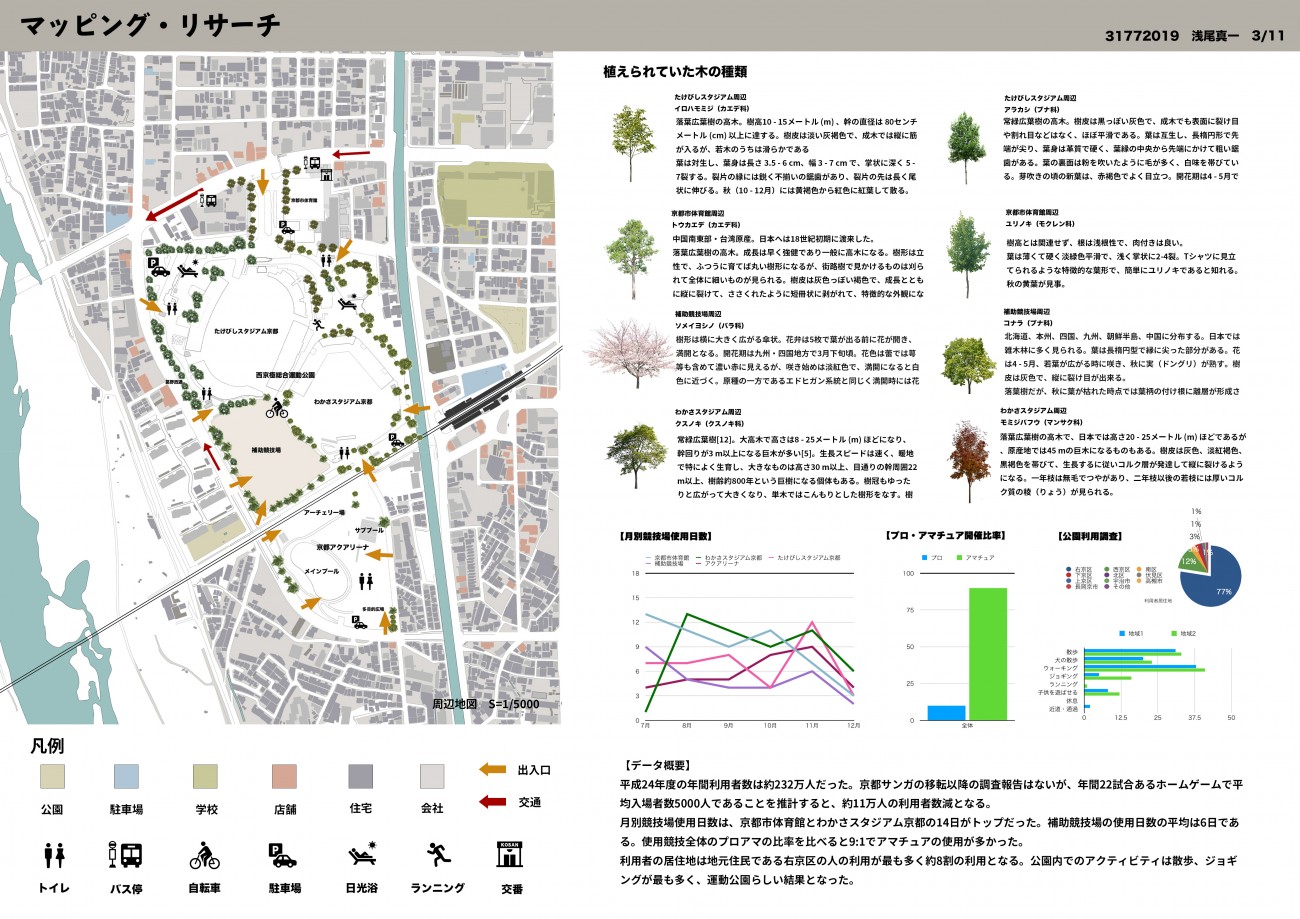
Task: Click the 月別競技場使用日数 chart heading
Action: click(665, 536)
